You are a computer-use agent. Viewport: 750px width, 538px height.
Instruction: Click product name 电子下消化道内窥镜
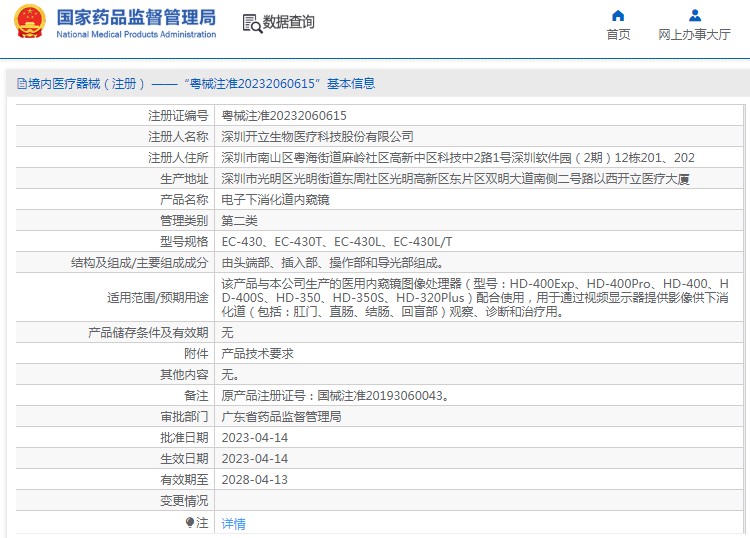point(276,200)
